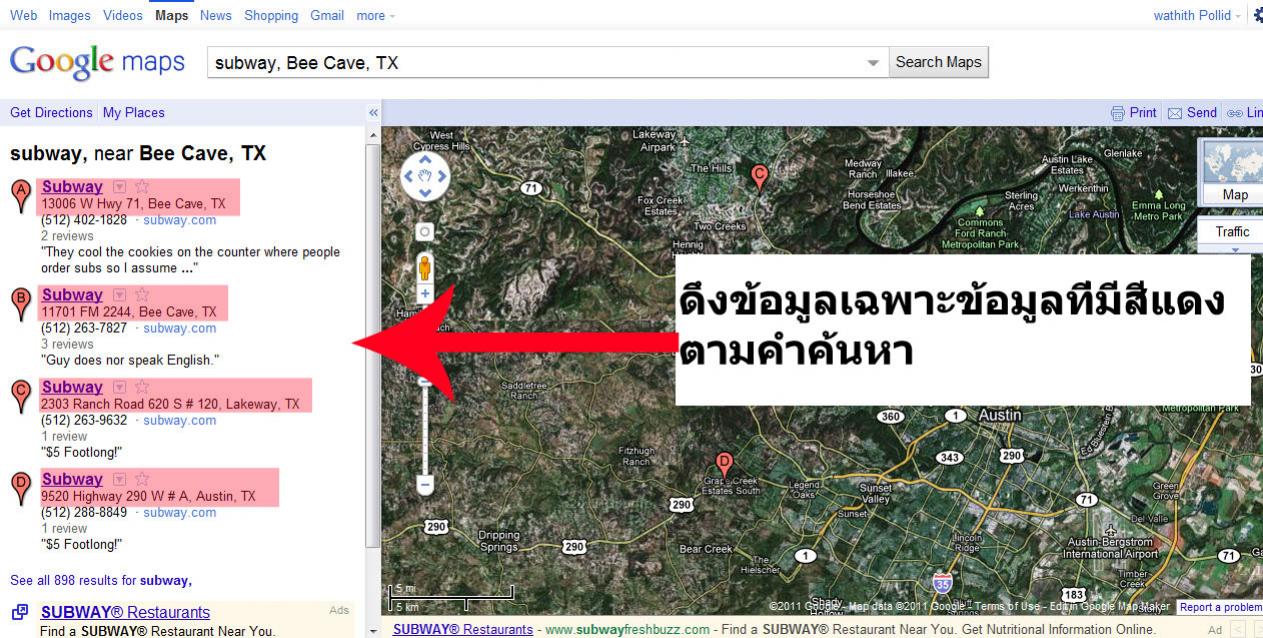Open subway.com link next to (512) 288-8849
Viewport: 1263px width, 638px height.
click(180, 512)
